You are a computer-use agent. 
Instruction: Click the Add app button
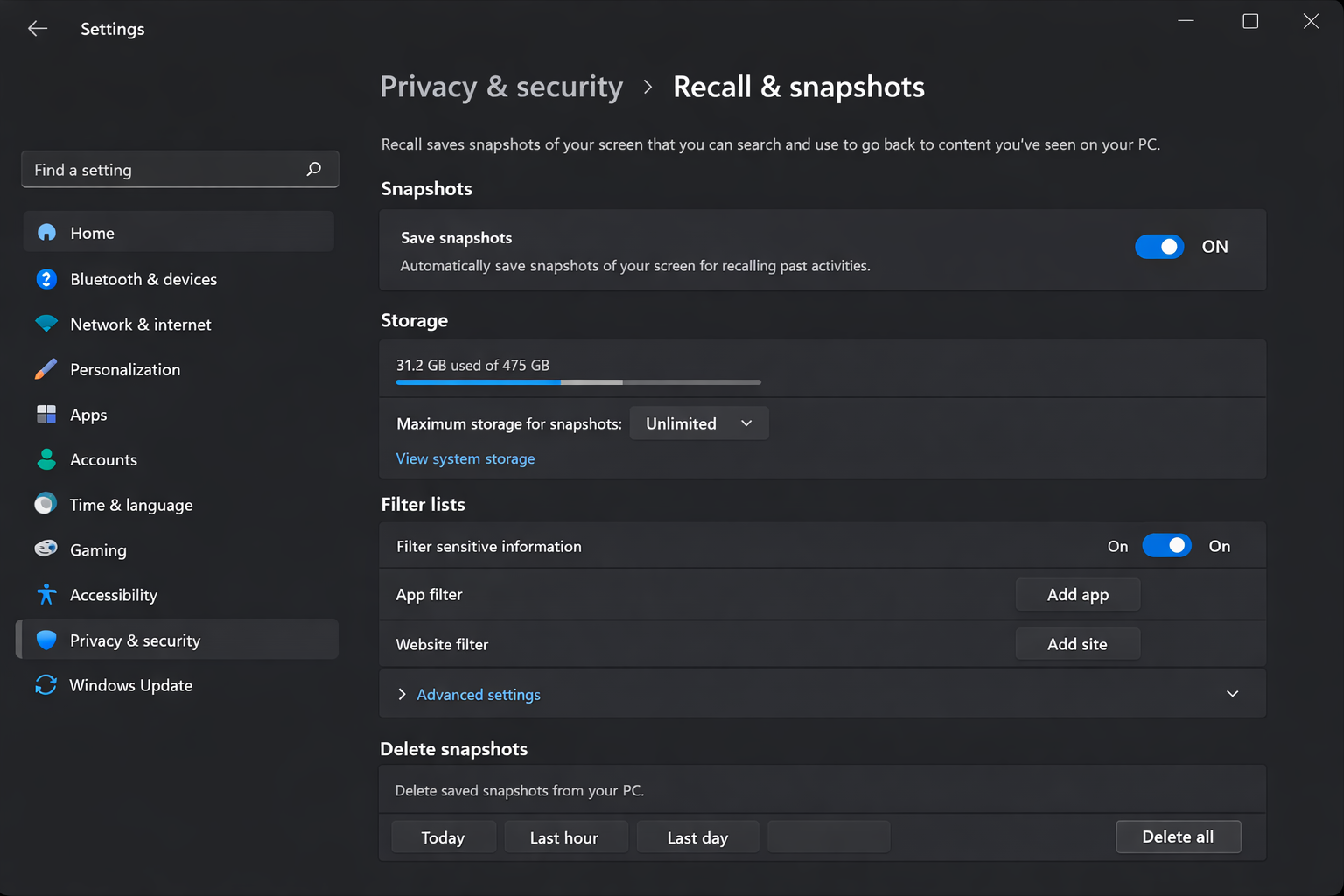tap(1078, 594)
